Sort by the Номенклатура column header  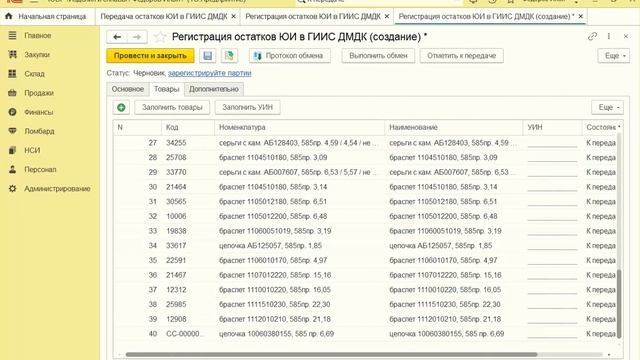300,127
